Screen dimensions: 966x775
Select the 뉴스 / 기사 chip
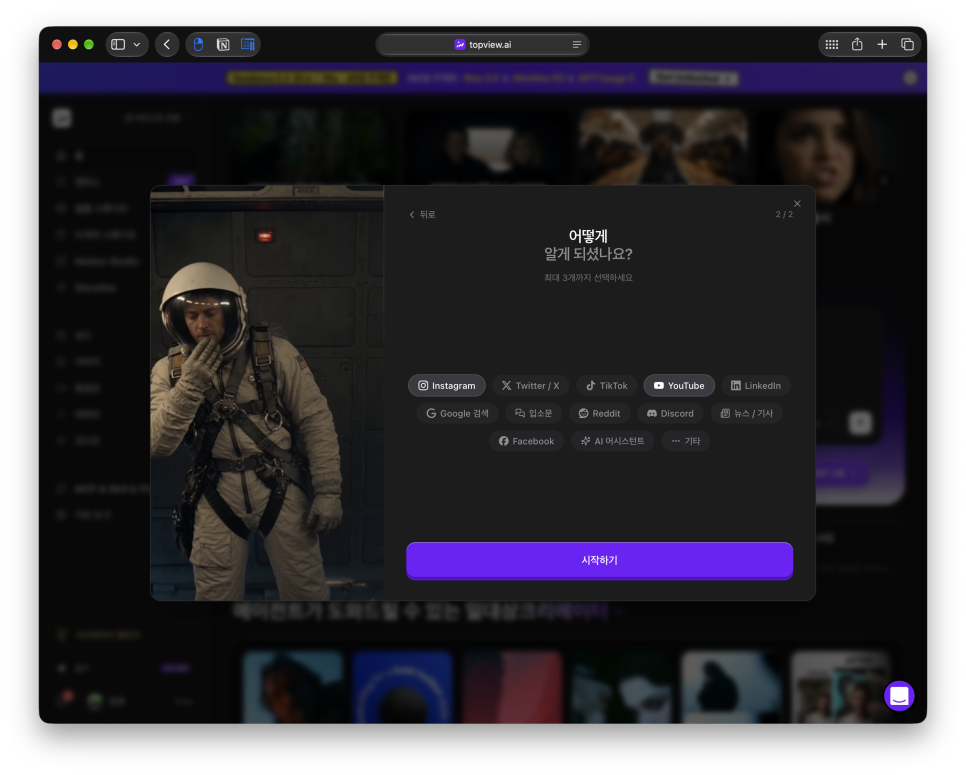click(747, 413)
